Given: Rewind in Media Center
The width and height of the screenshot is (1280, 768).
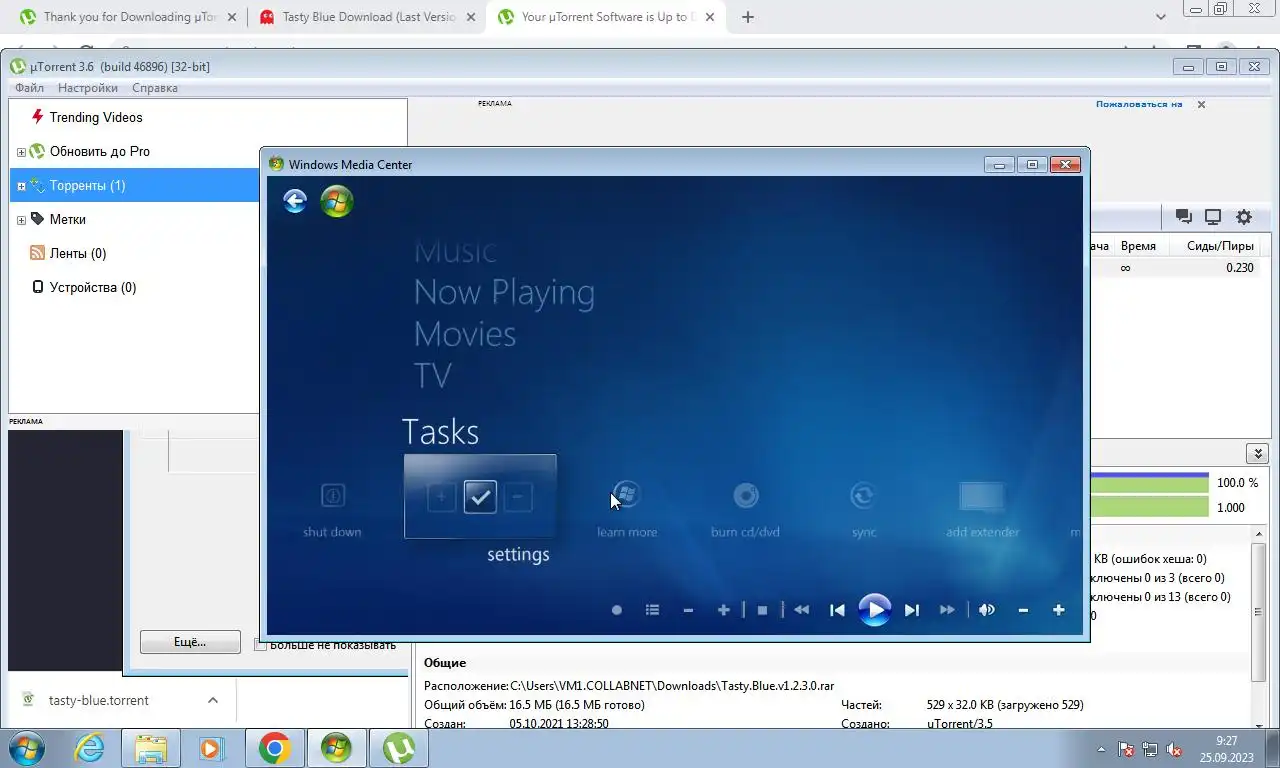Looking at the screenshot, I should [x=801, y=610].
